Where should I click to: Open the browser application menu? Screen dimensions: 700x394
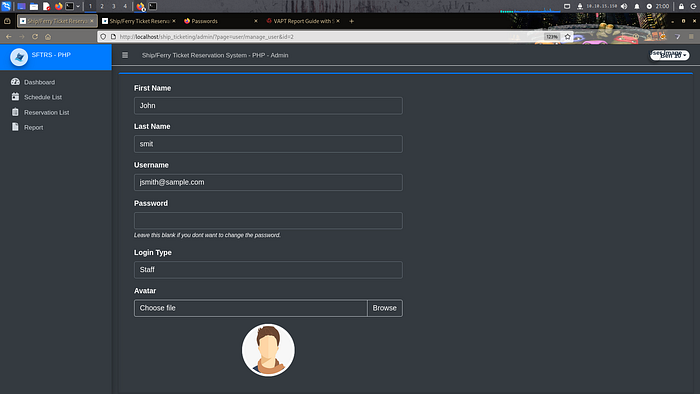[691, 37]
